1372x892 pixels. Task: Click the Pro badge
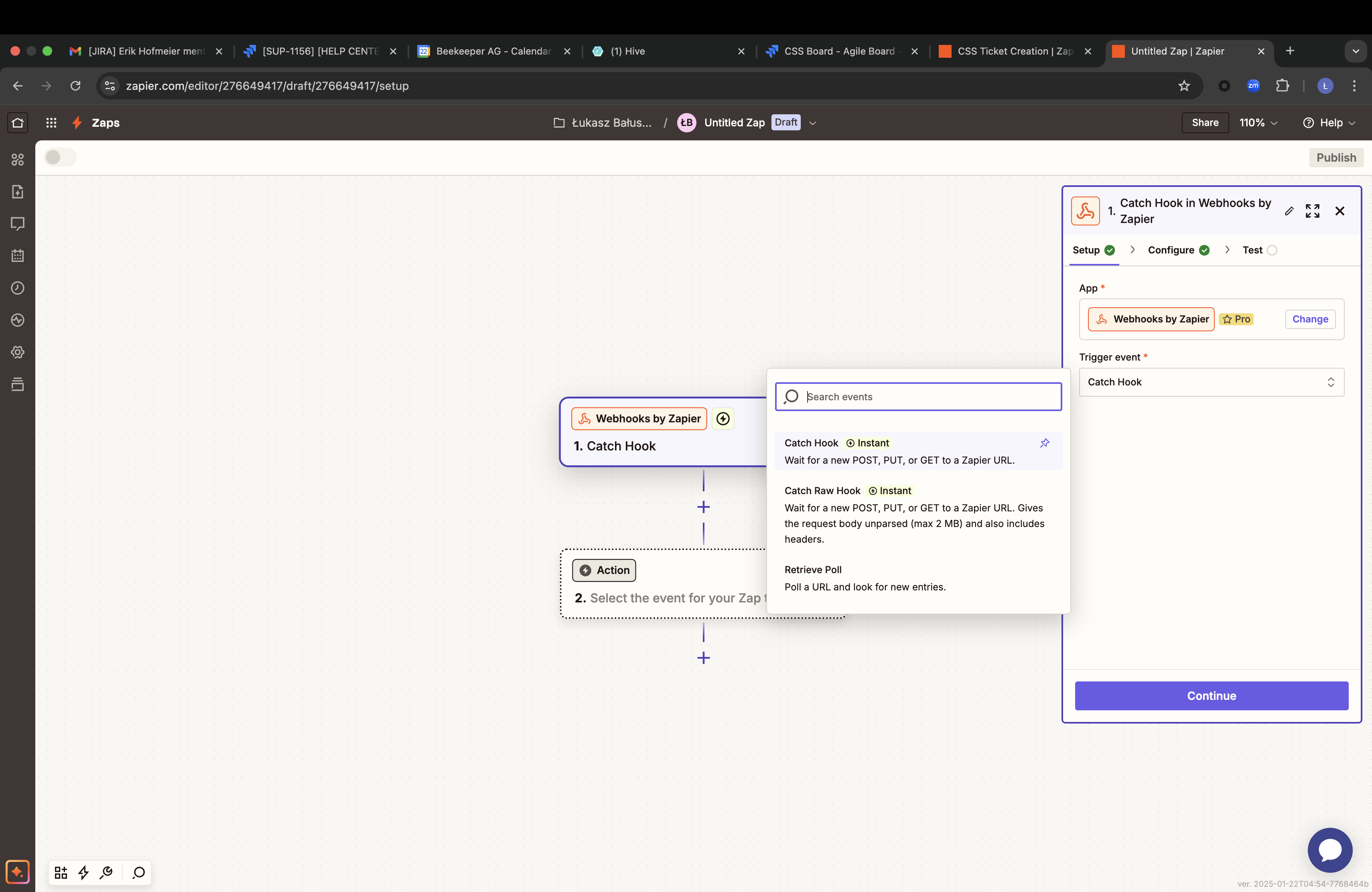pyautogui.click(x=1235, y=319)
